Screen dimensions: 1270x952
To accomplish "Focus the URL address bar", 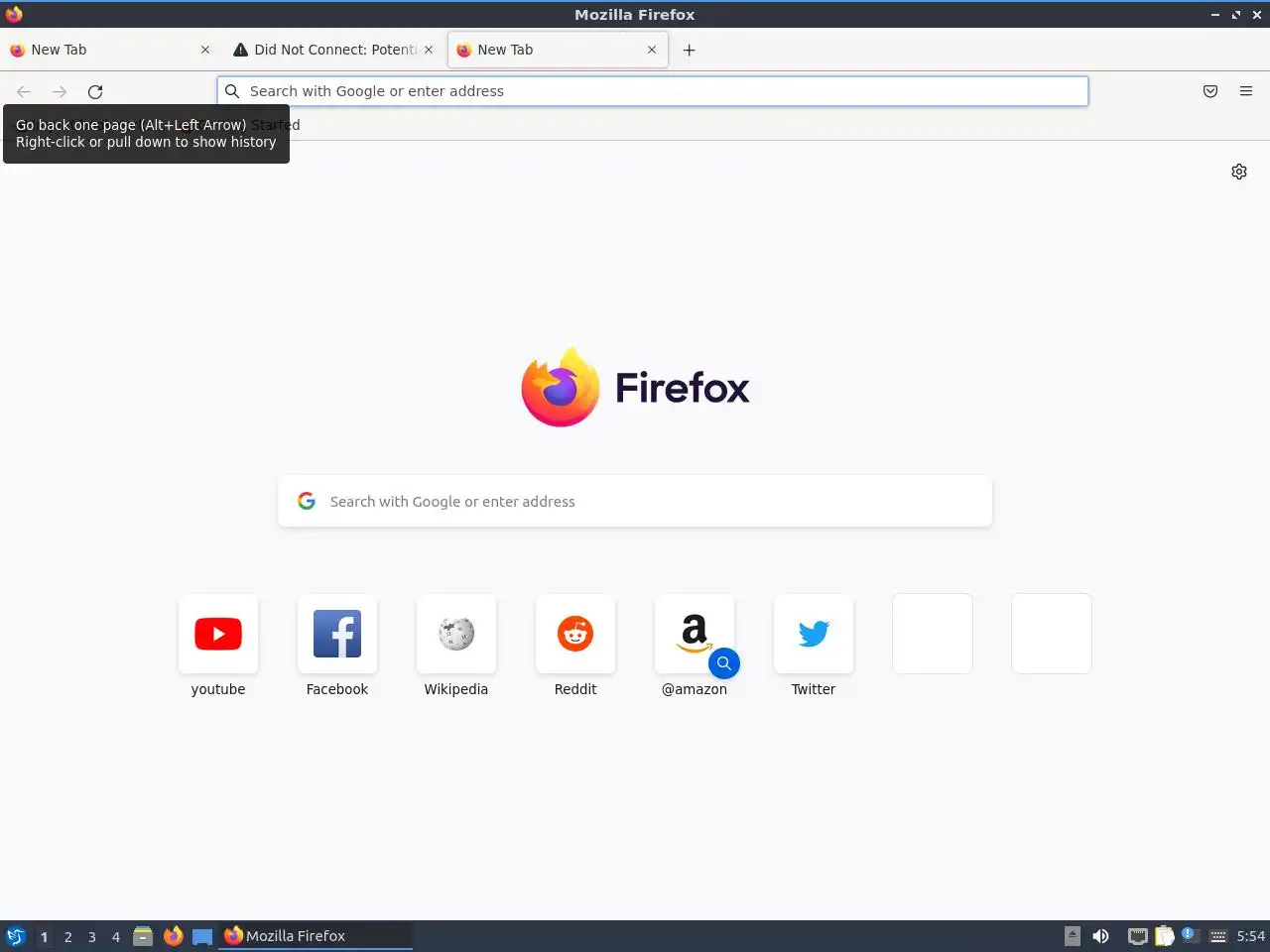I will point(653,91).
